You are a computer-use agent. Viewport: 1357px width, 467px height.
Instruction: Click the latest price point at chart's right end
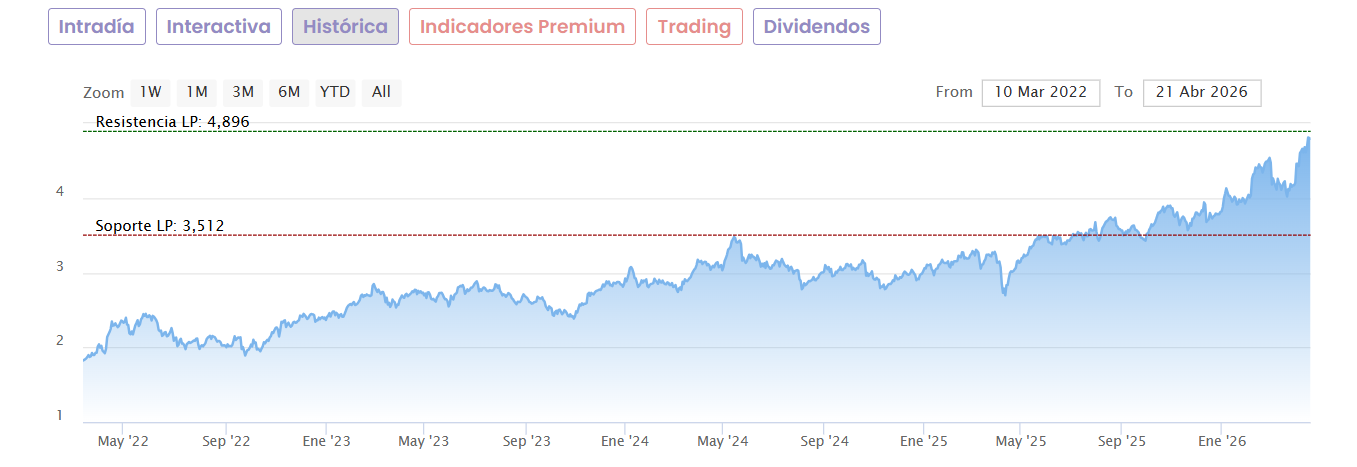click(x=1308, y=139)
